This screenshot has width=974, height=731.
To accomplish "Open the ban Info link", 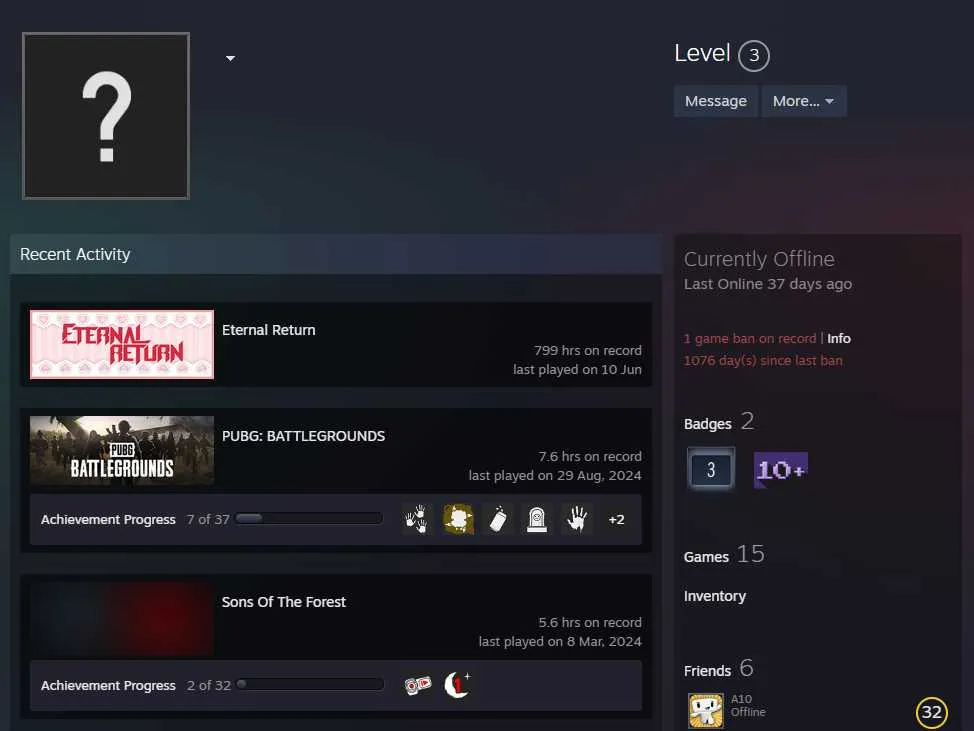I will [x=839, y=338].
